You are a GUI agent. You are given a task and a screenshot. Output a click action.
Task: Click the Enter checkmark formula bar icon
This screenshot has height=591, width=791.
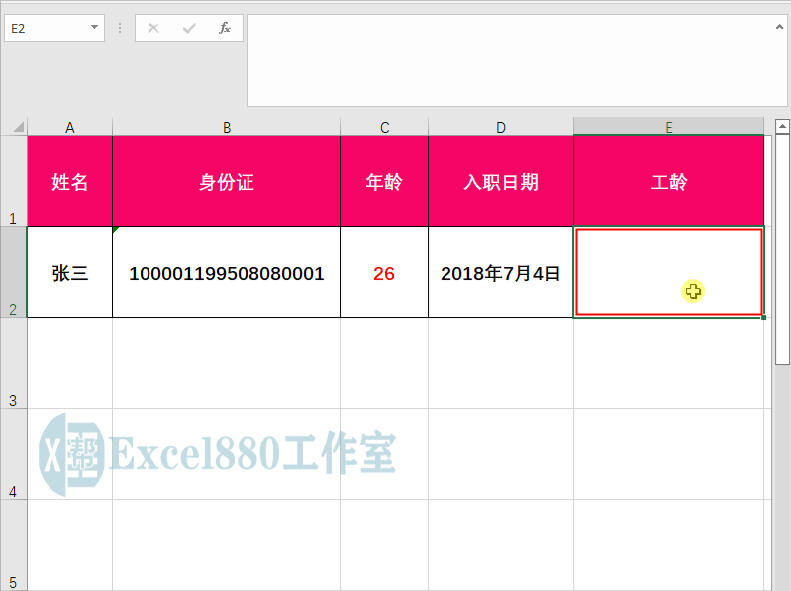pyautogui.click(x=189, y=28)
